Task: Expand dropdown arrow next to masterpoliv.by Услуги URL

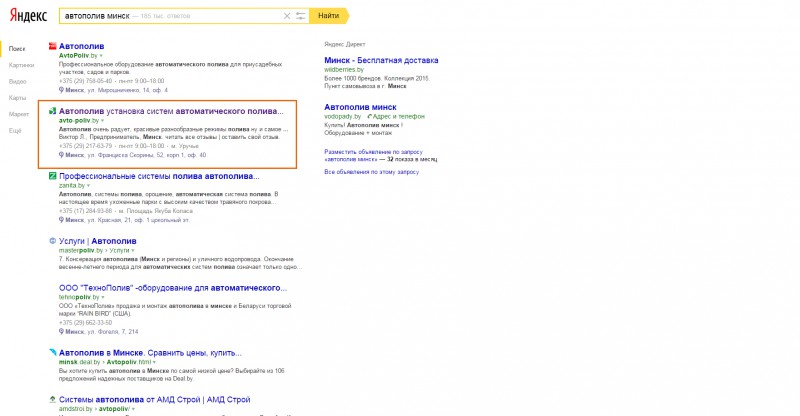Action: click(133, 251)
